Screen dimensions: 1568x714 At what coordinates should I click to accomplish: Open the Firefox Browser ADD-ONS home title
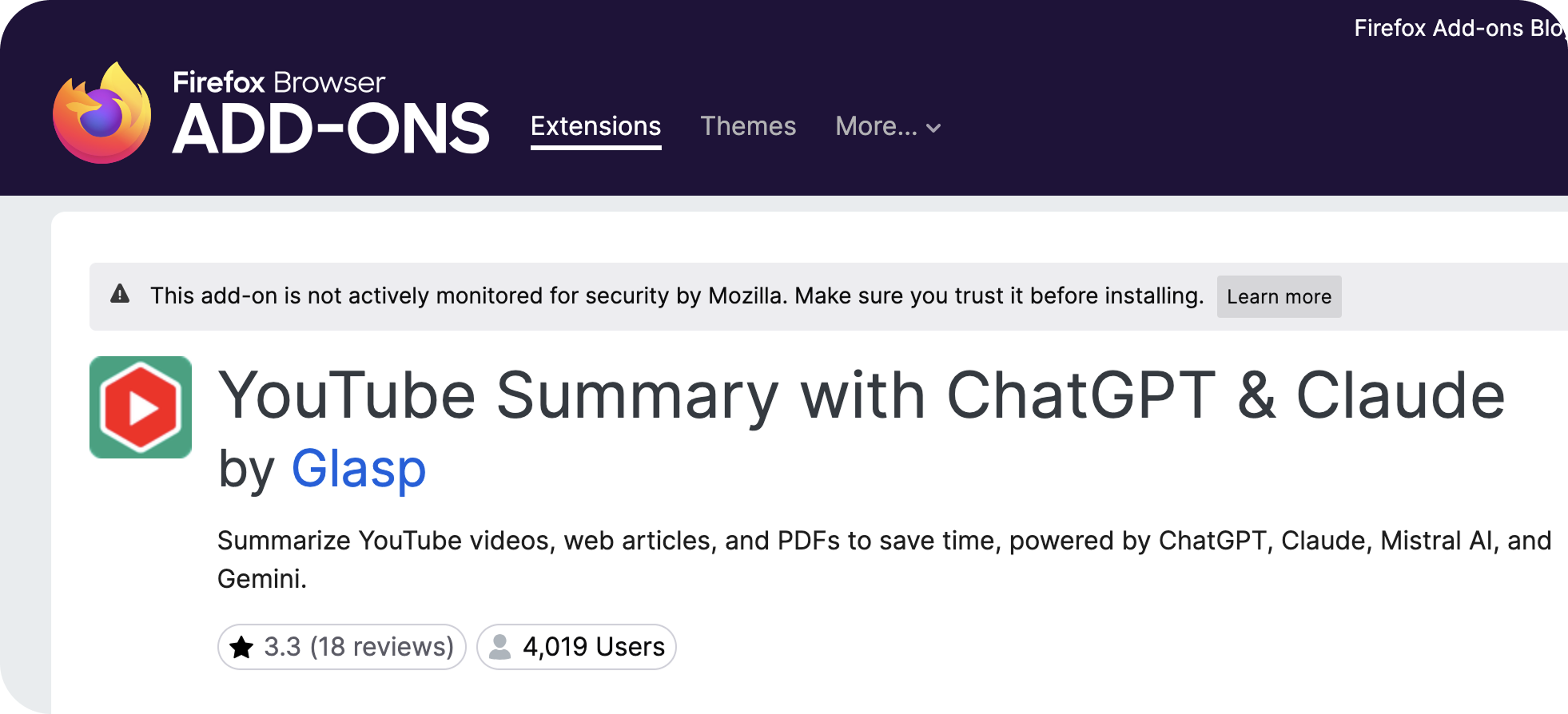point(331,113)
